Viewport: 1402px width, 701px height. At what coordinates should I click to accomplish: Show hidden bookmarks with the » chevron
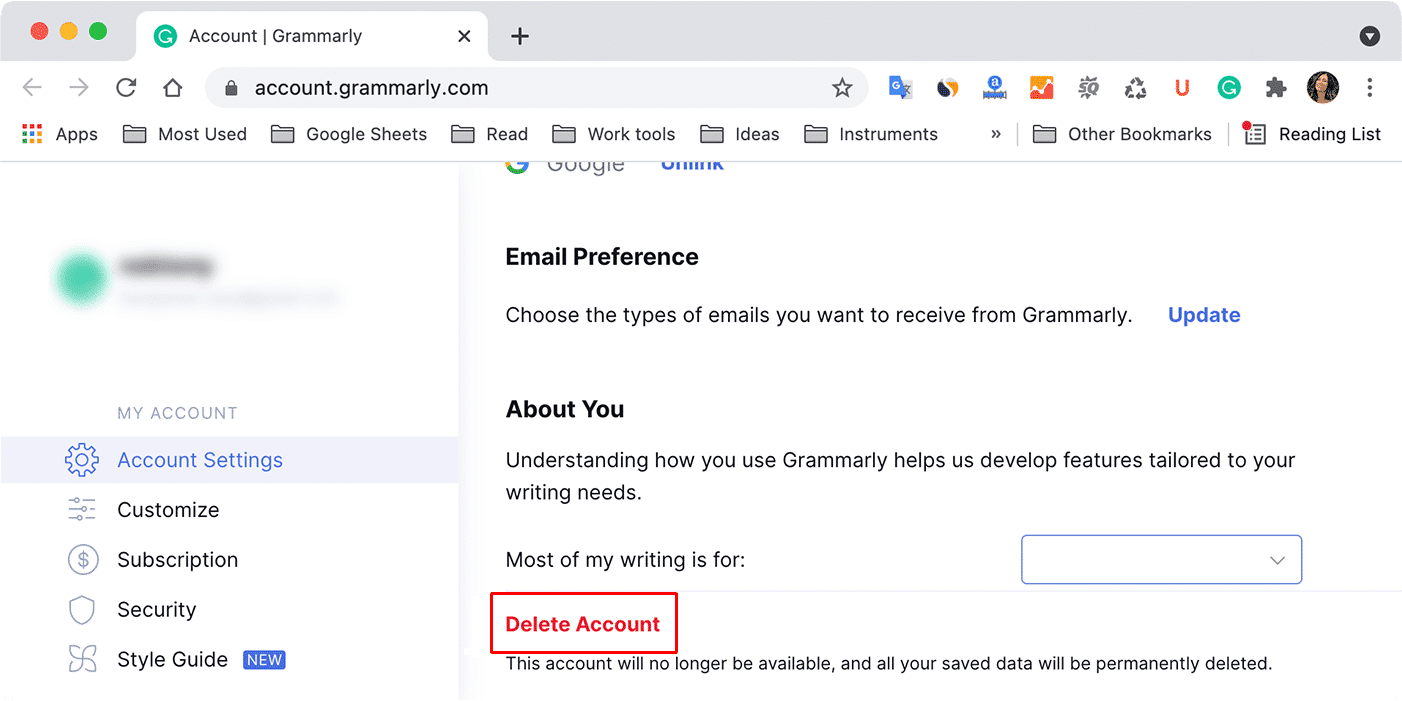pos(996,134)
